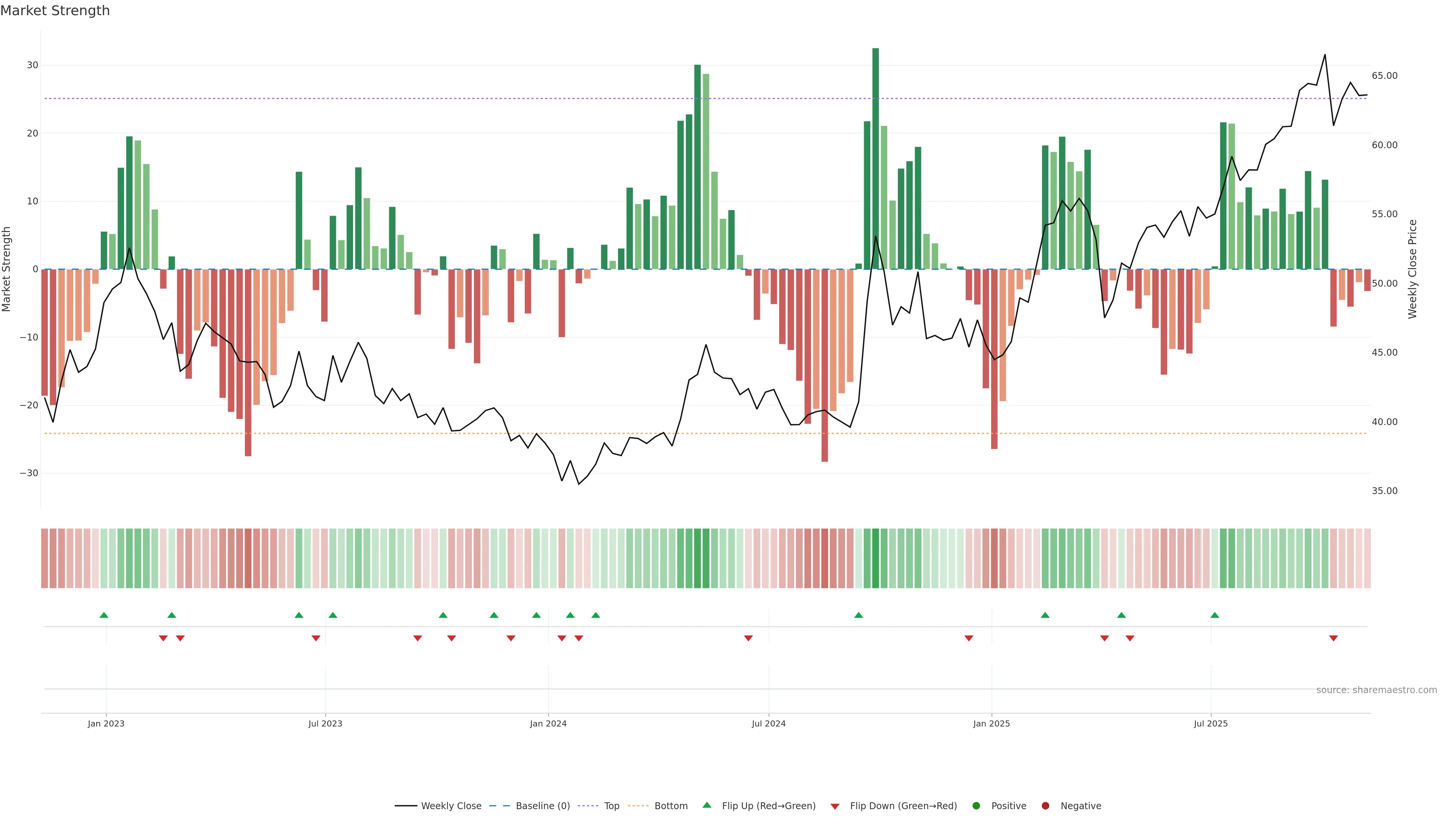Click the source: sharemaestro.com text

(1376, 690)
